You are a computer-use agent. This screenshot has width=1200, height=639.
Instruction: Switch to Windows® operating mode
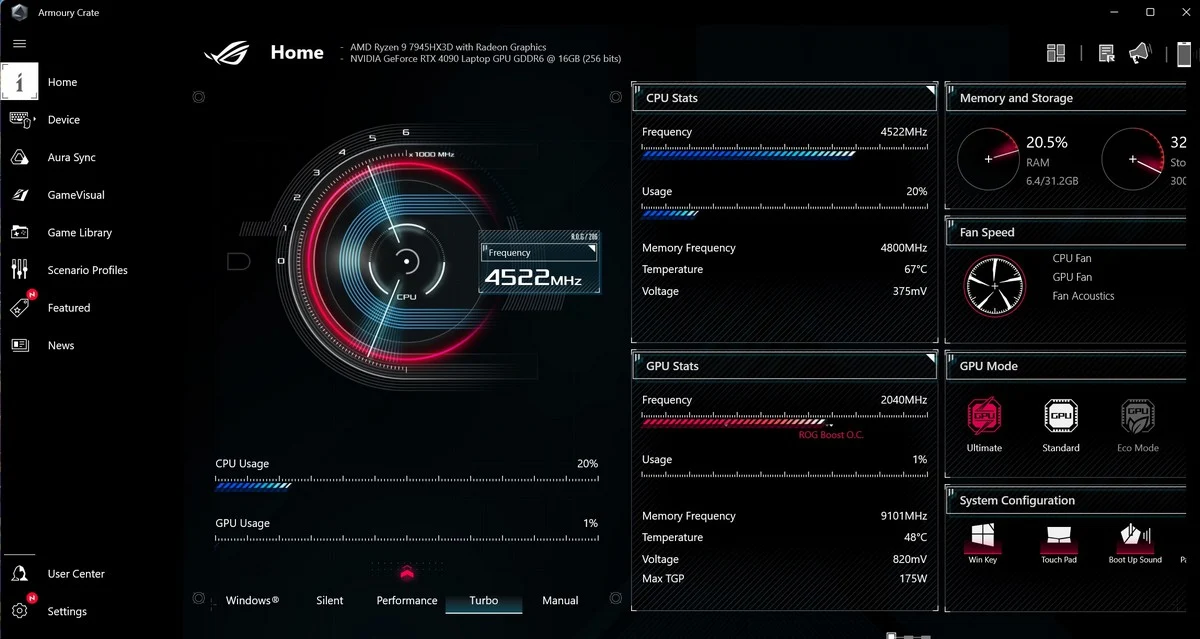click(x=252, y=600)
